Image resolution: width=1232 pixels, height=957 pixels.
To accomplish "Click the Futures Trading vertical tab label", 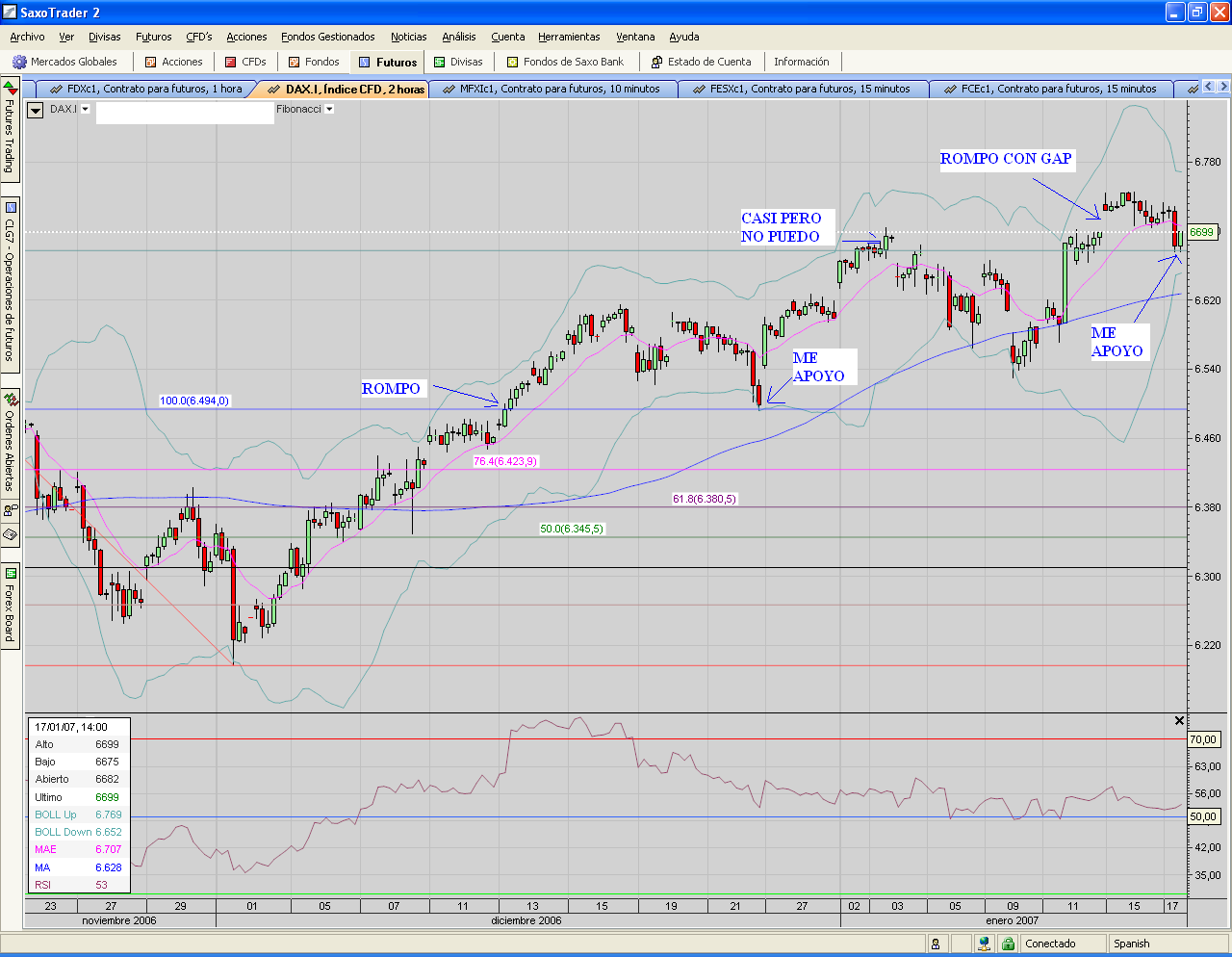I will tap(10, 138).
